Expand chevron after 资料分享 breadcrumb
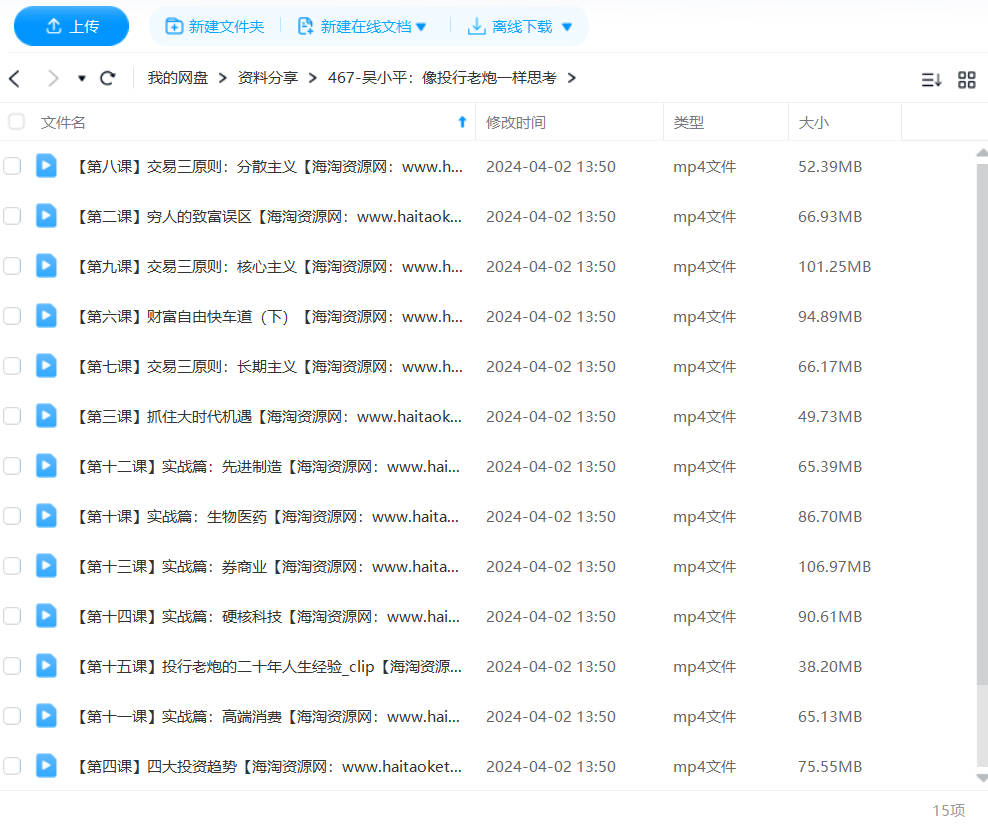 (313, 78)
